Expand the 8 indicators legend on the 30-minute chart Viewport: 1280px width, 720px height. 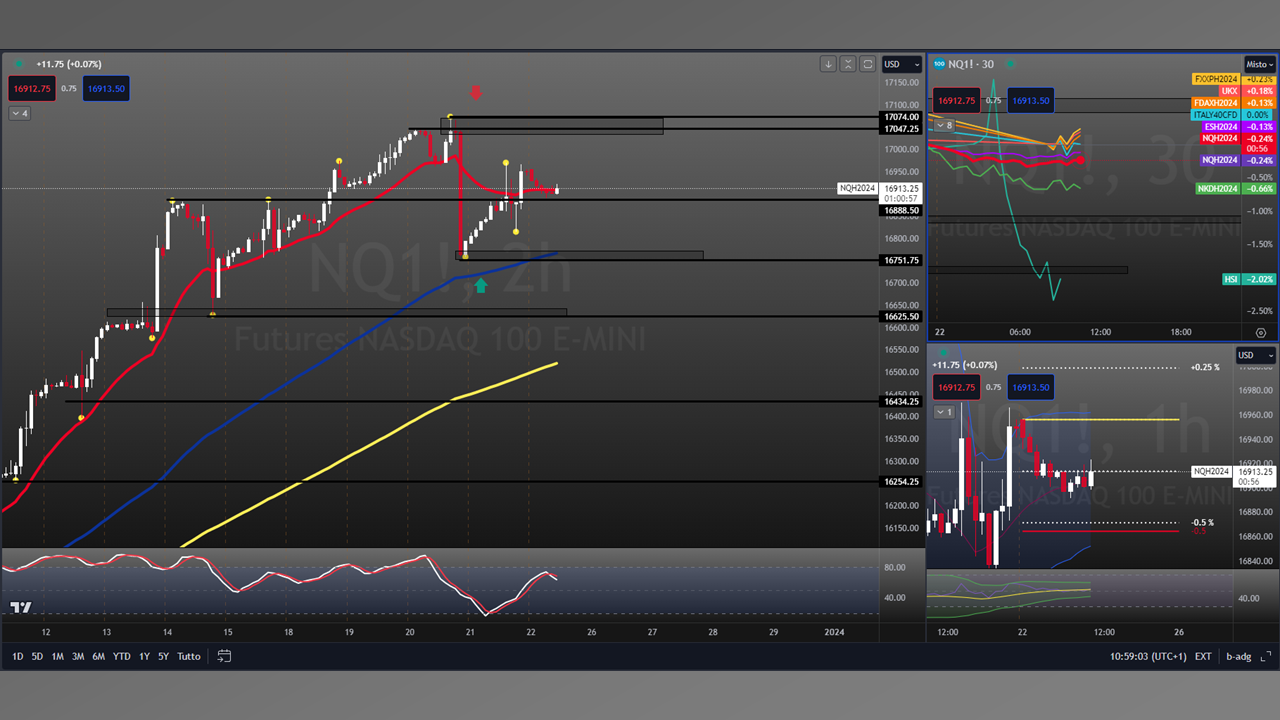(x=944, y=125)
